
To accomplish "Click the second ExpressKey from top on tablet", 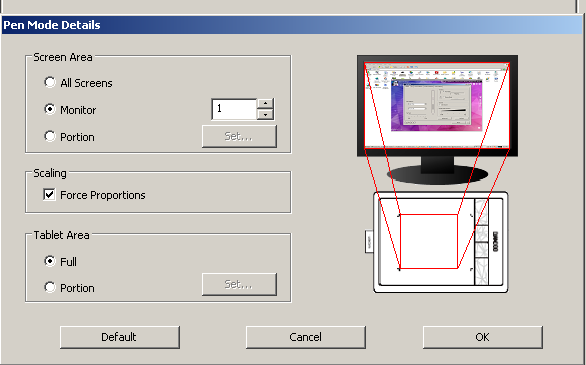I will click(481, 233).
